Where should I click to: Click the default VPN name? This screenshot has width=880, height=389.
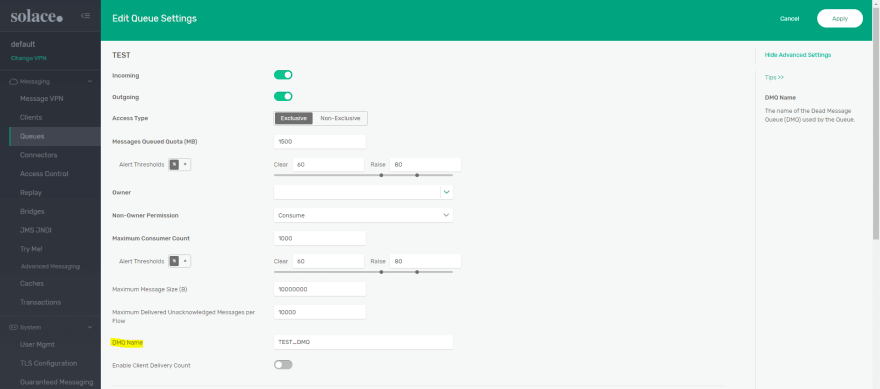(23, 44)
